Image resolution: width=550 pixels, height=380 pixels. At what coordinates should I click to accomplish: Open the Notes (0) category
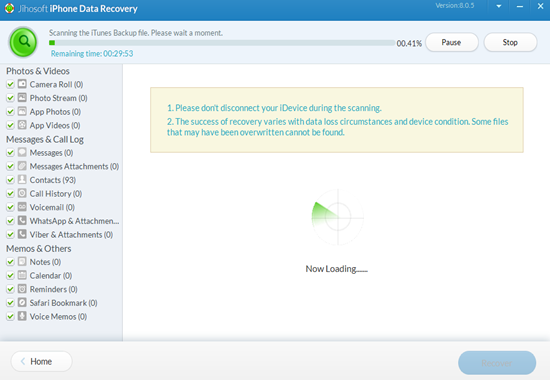click(x=45, y=262)
